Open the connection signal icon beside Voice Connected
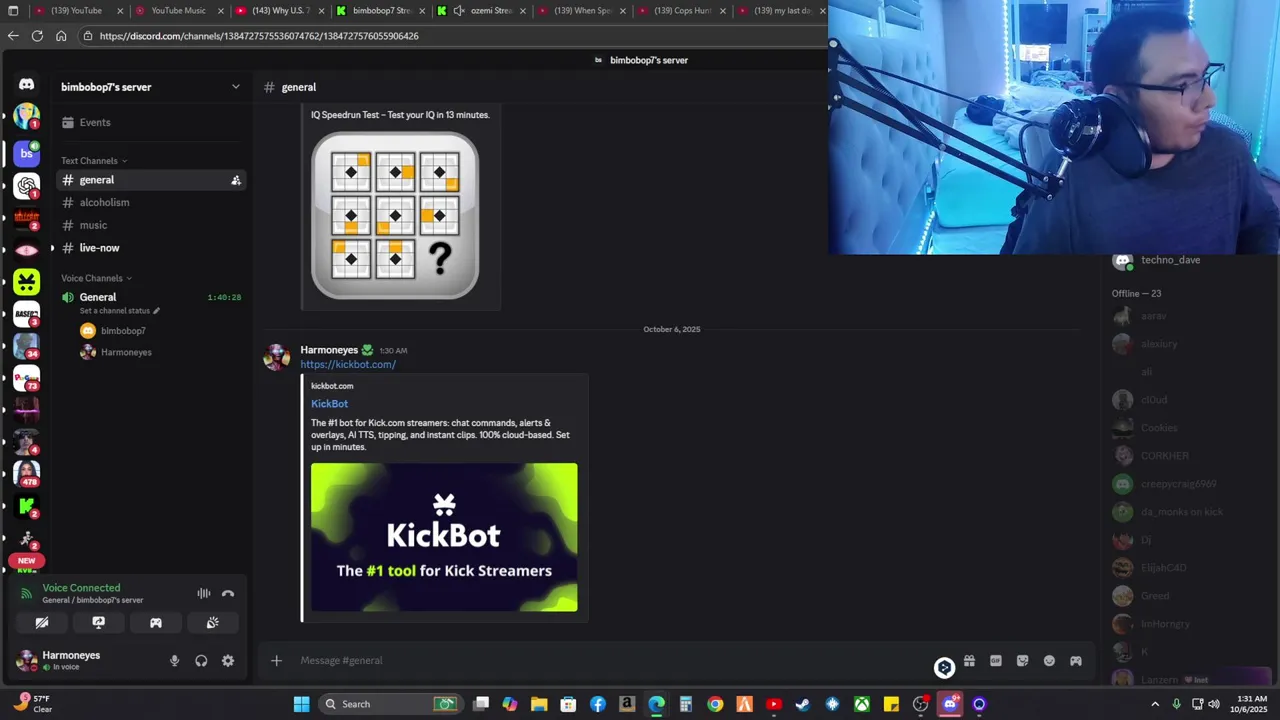The width and height of the screenshot is (1280, 720). [x=27, y=593]
